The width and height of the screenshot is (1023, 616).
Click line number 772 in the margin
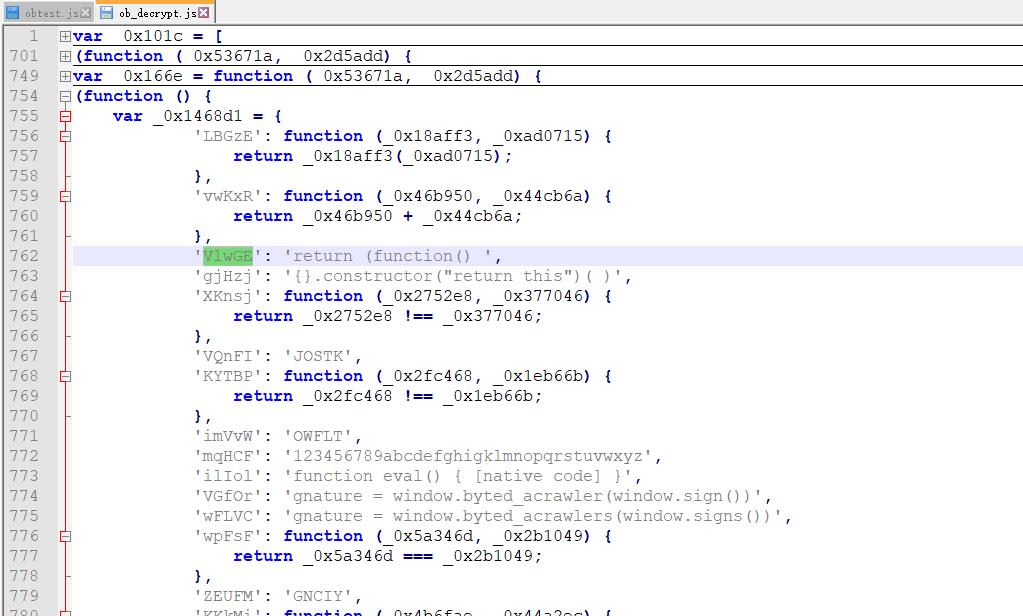tap(24, 455)
